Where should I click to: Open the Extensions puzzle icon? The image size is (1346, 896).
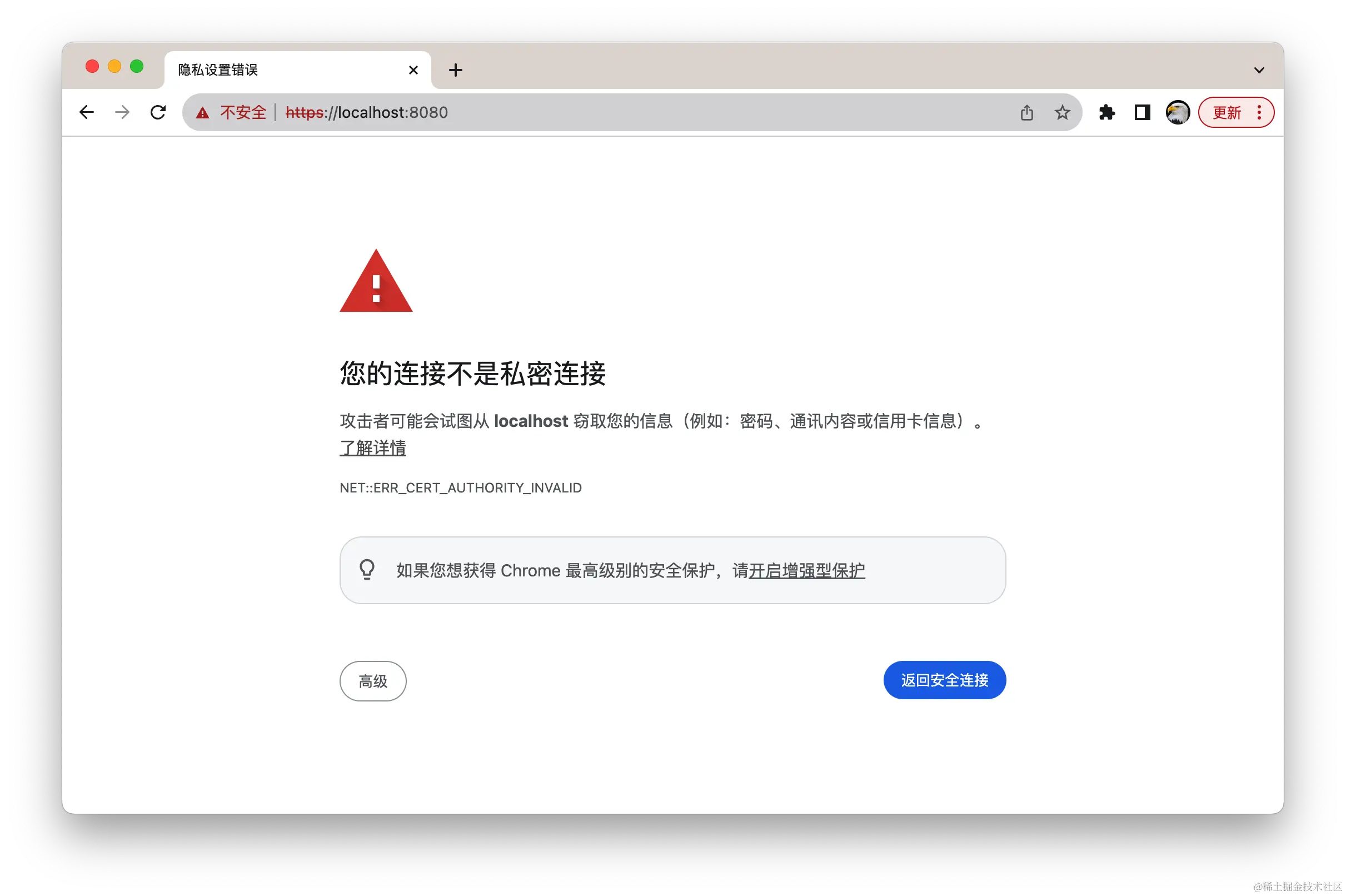(x=1106, y=112)
